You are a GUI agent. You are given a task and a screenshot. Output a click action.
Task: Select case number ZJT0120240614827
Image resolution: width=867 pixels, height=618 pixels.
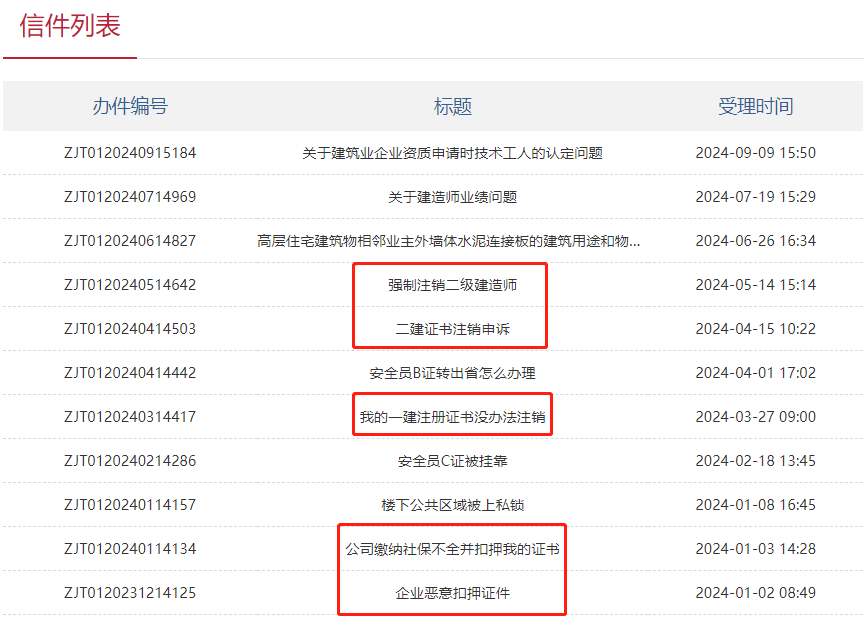pyautogui.click(x=130, y=241)
